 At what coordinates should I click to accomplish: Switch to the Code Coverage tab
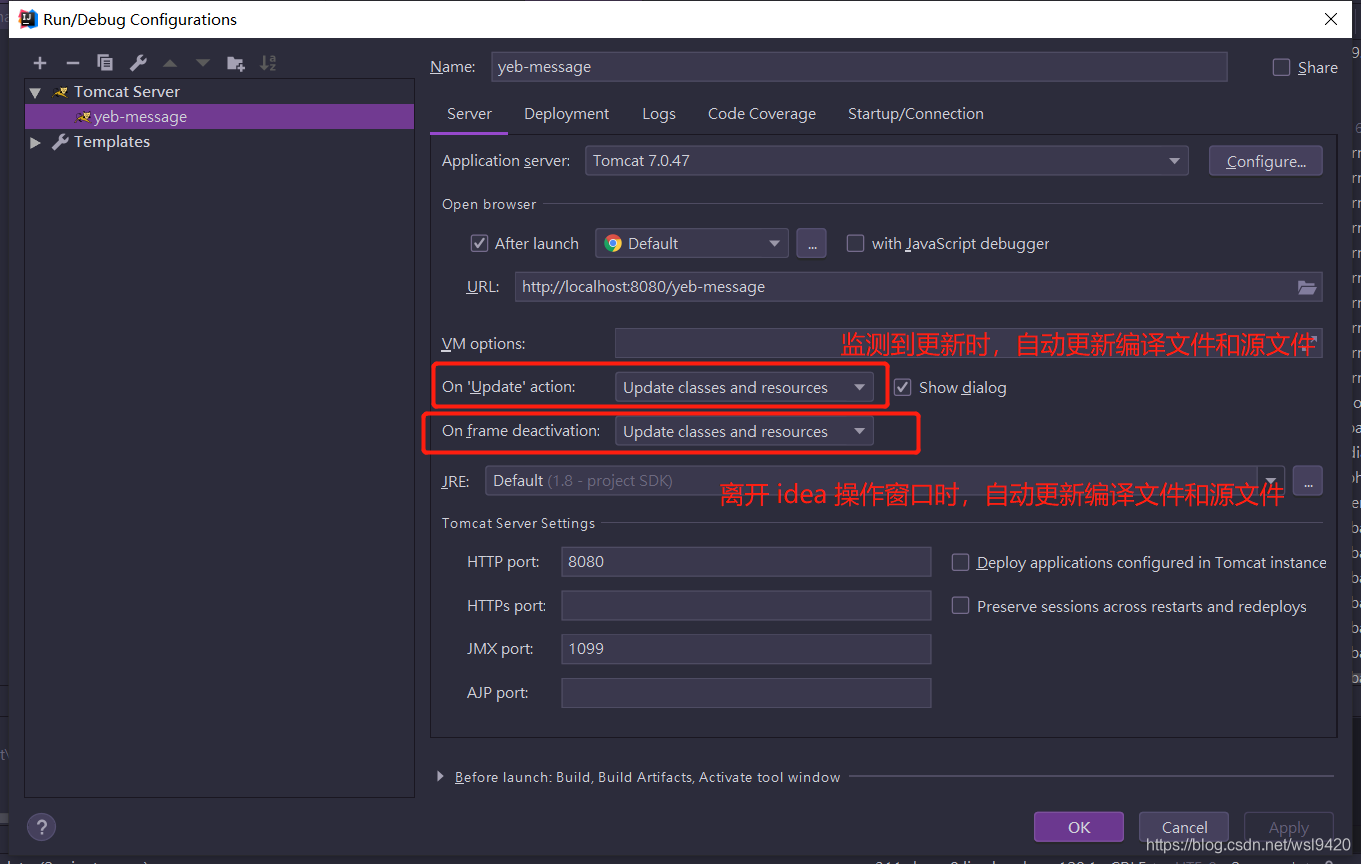762,114
